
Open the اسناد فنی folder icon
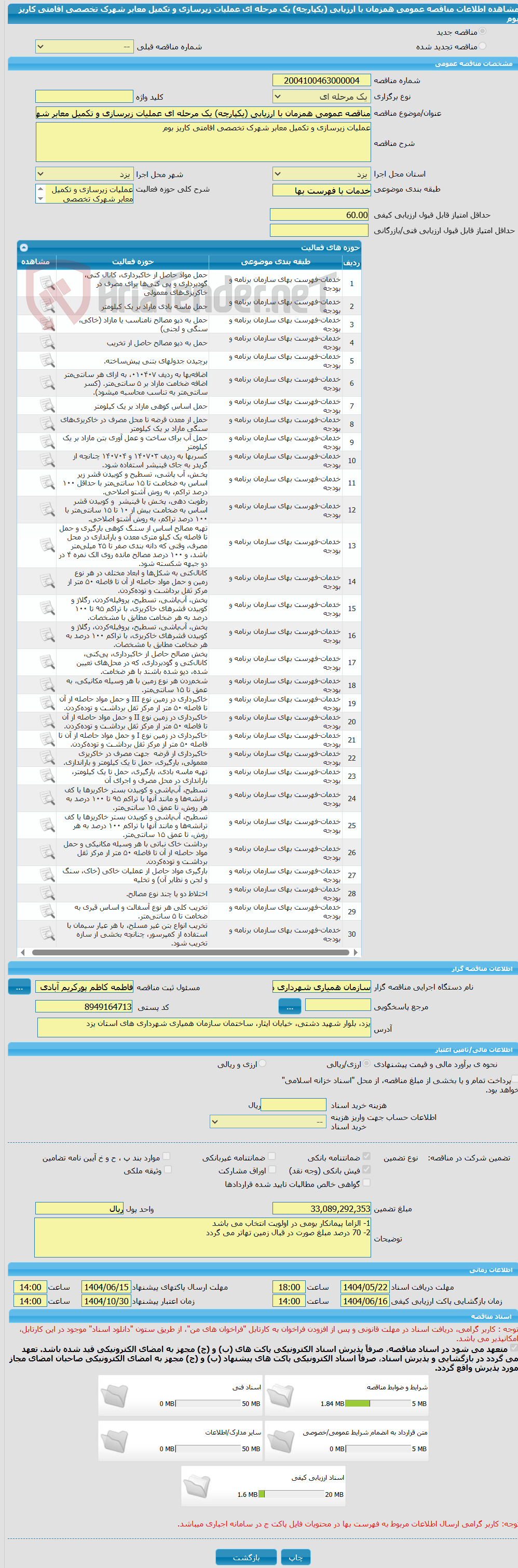(114, 1396)
